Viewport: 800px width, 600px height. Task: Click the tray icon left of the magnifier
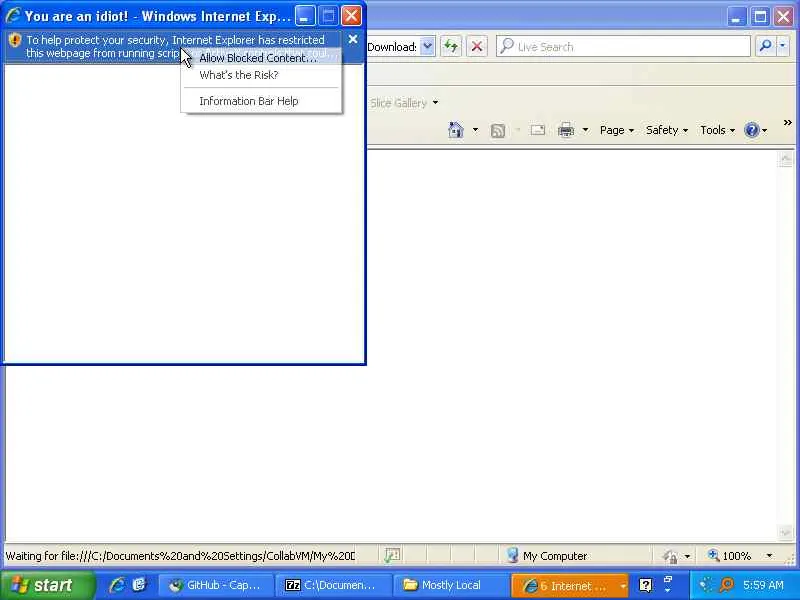(707, 585)
